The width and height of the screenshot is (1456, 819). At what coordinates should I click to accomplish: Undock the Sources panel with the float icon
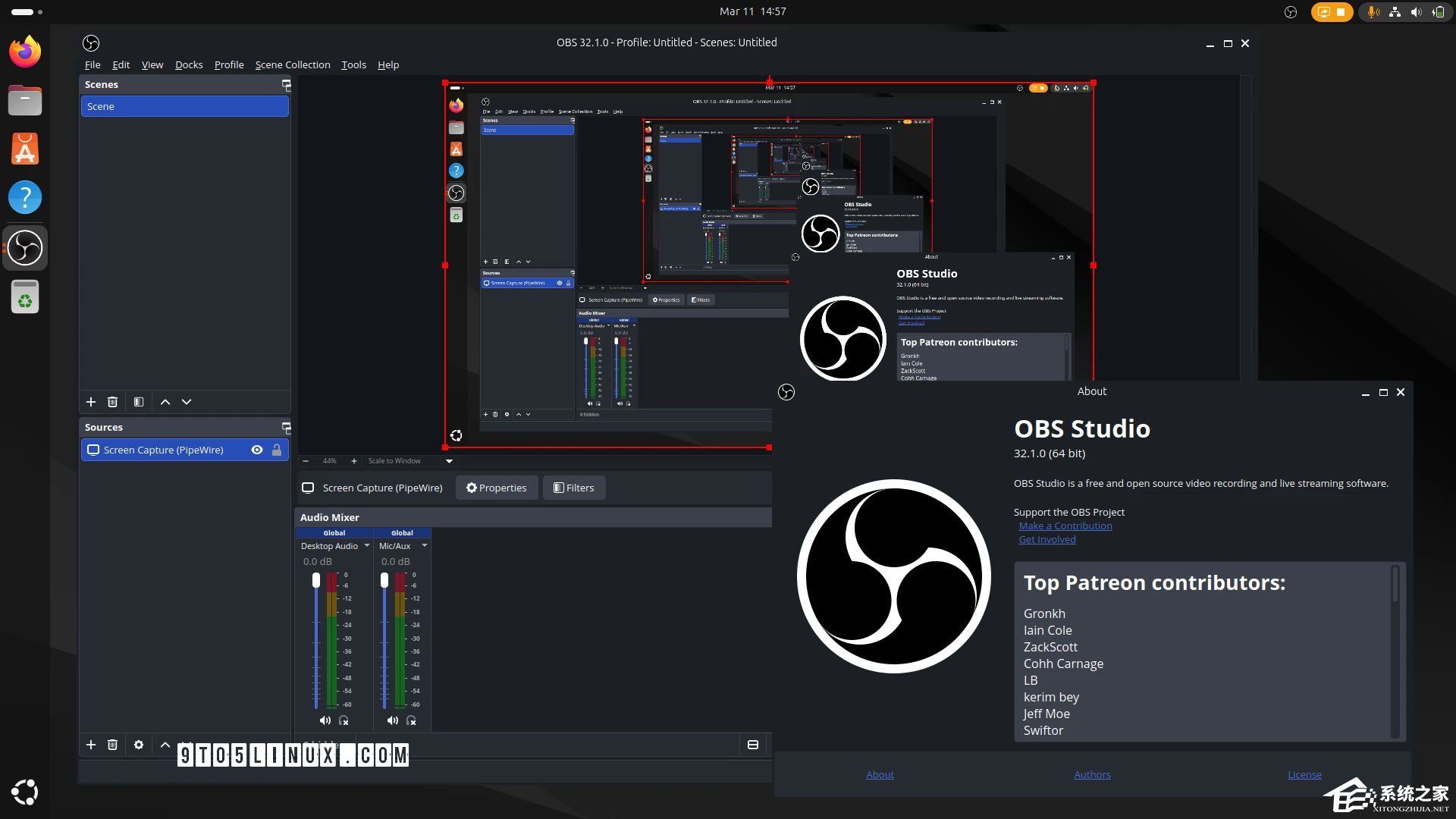[x=286, y=427]
